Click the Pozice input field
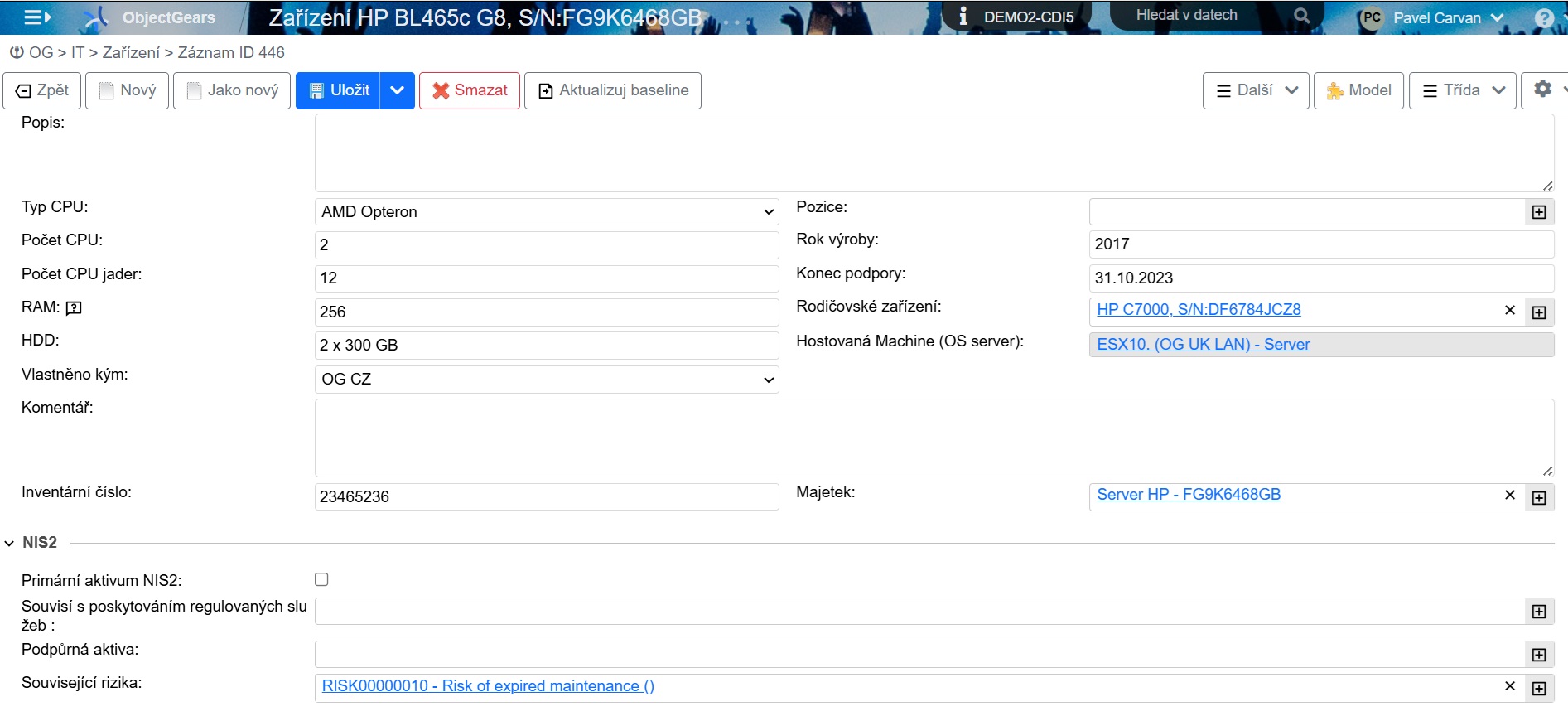1568x721 pixels. click(x=1307, y=212)
